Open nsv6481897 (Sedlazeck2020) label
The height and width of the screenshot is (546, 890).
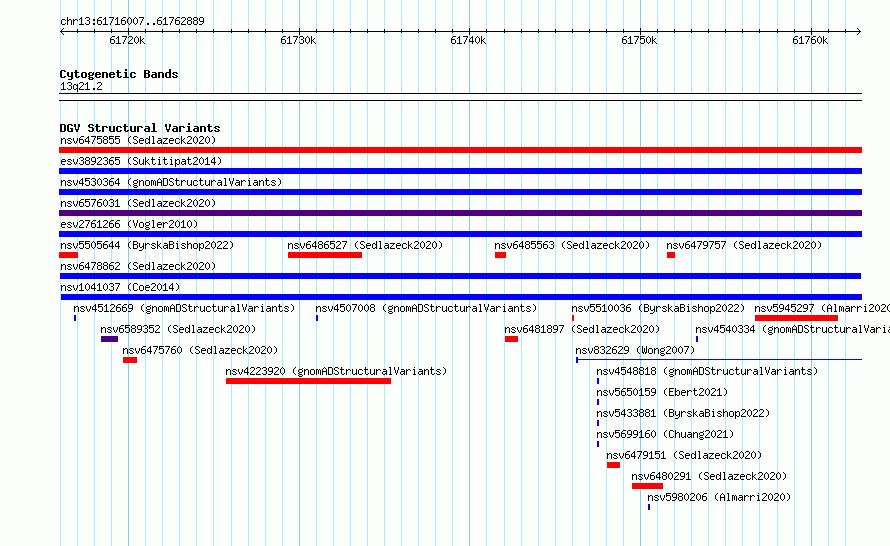coord(582,329)
